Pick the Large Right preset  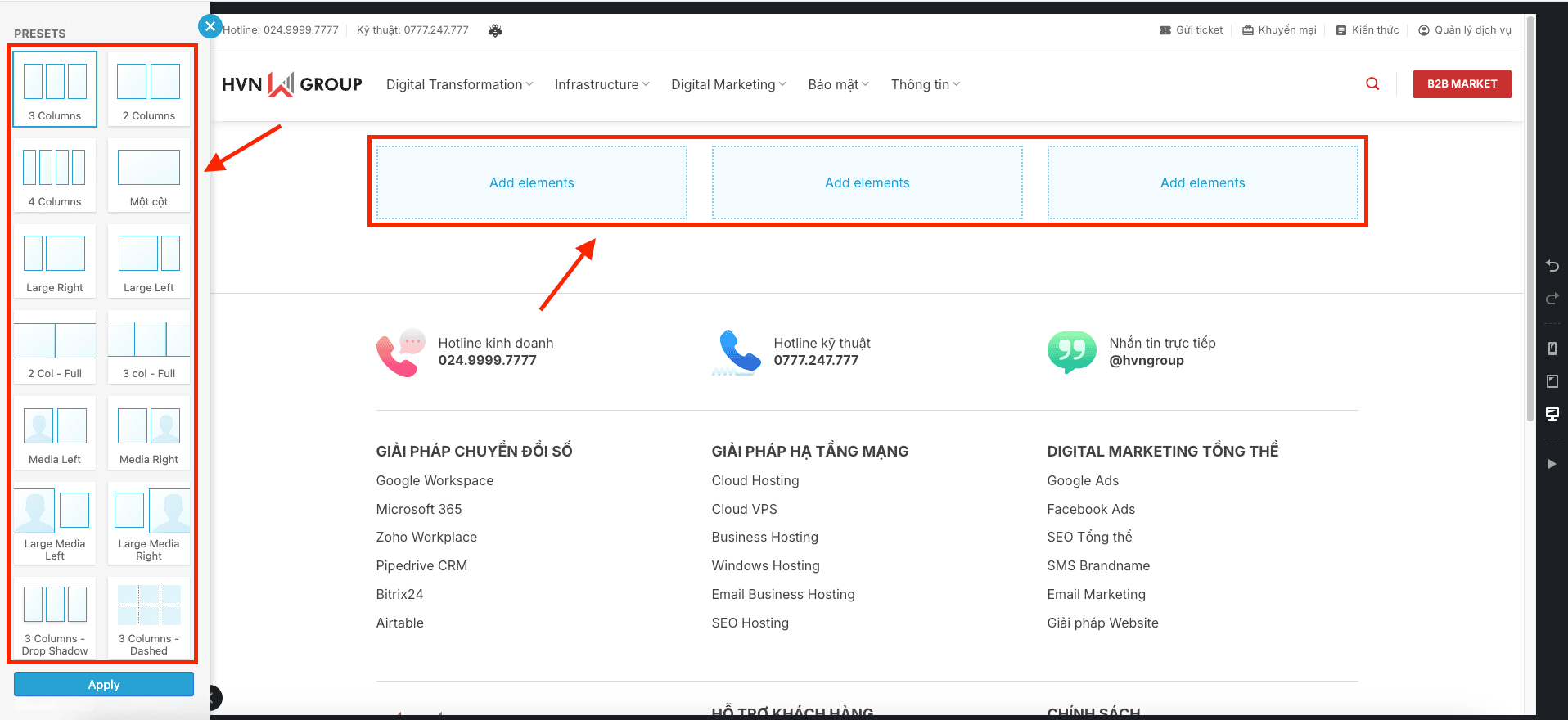[x=55, y=262]
